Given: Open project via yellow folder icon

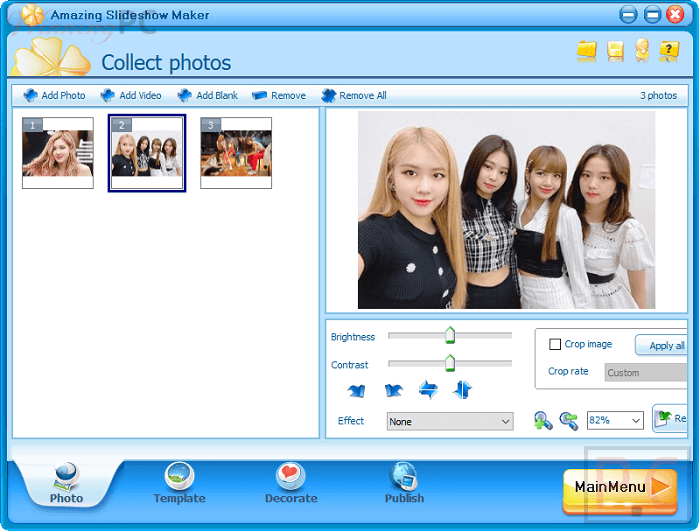Looking at the screenshot, I should coord(587,51).
